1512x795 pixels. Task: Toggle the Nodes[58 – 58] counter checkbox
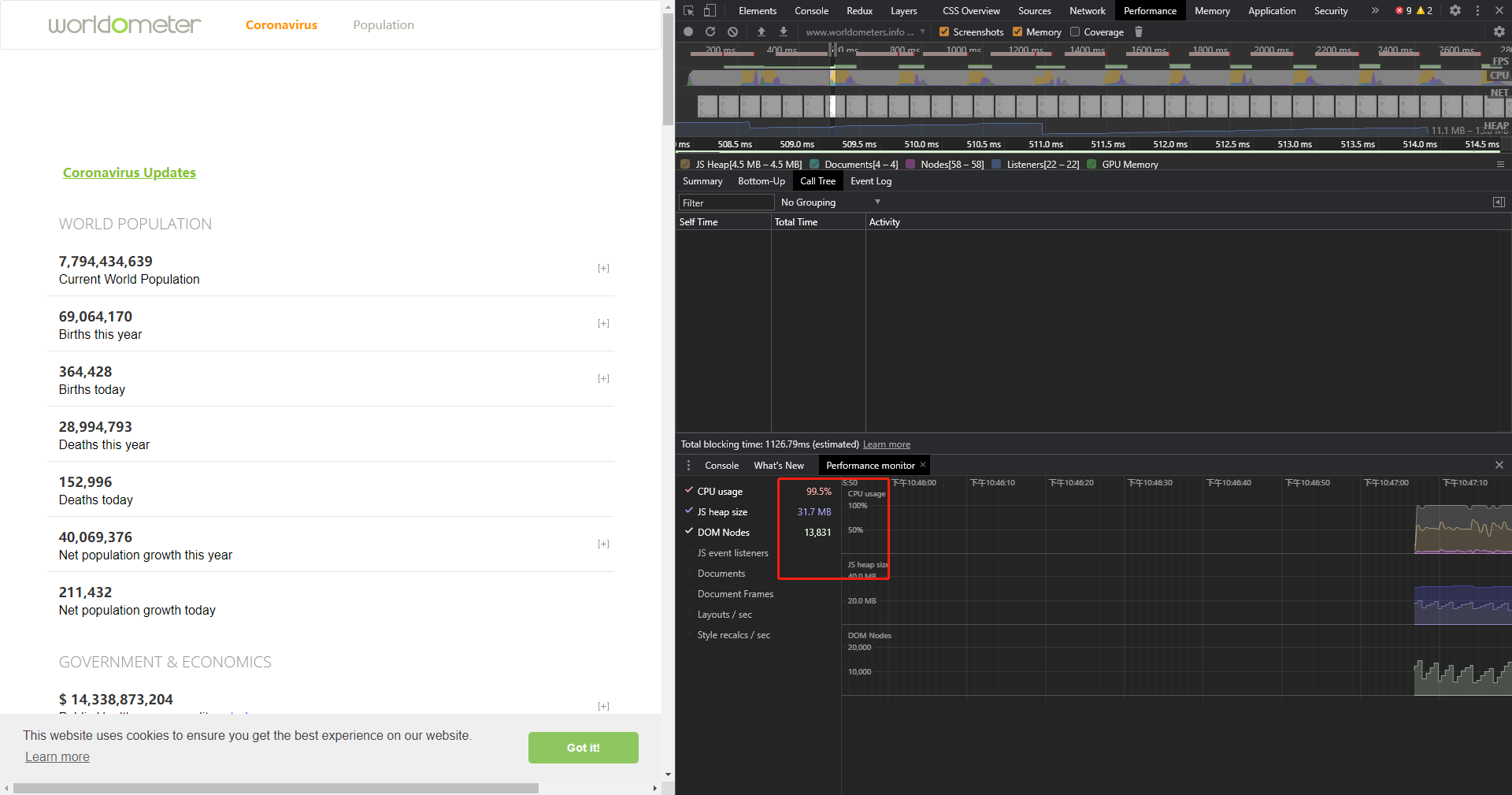910,165
